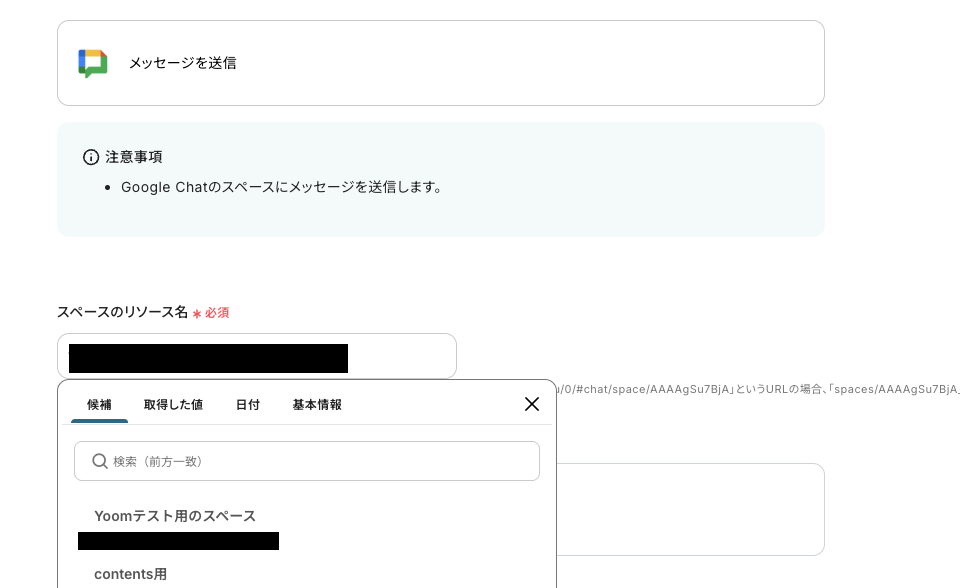Click the masked value in the resource name field
The height and width of the screenshot is (588, 960).
[207, 358]
